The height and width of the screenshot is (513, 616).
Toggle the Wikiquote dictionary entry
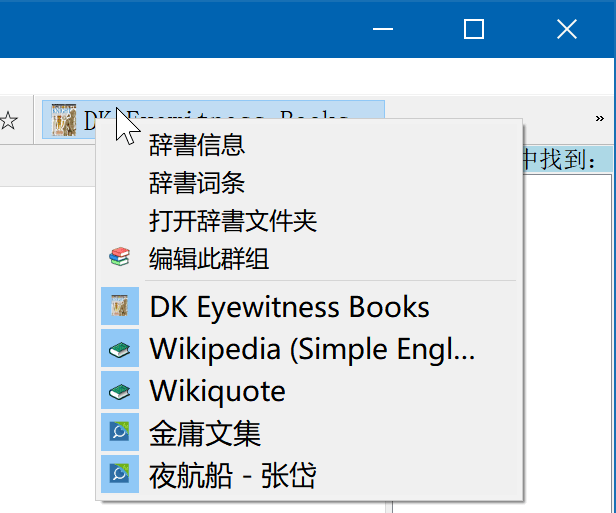coord(217,390)
